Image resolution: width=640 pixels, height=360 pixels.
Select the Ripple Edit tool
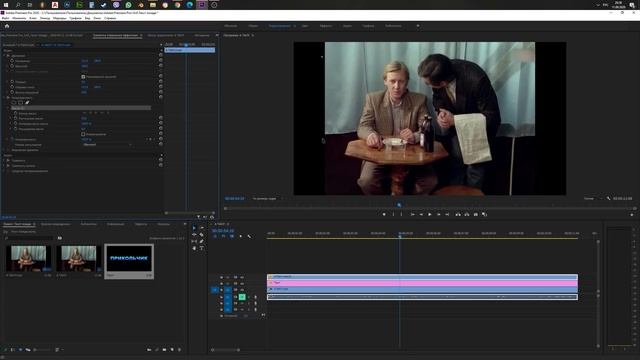point(194,235)
